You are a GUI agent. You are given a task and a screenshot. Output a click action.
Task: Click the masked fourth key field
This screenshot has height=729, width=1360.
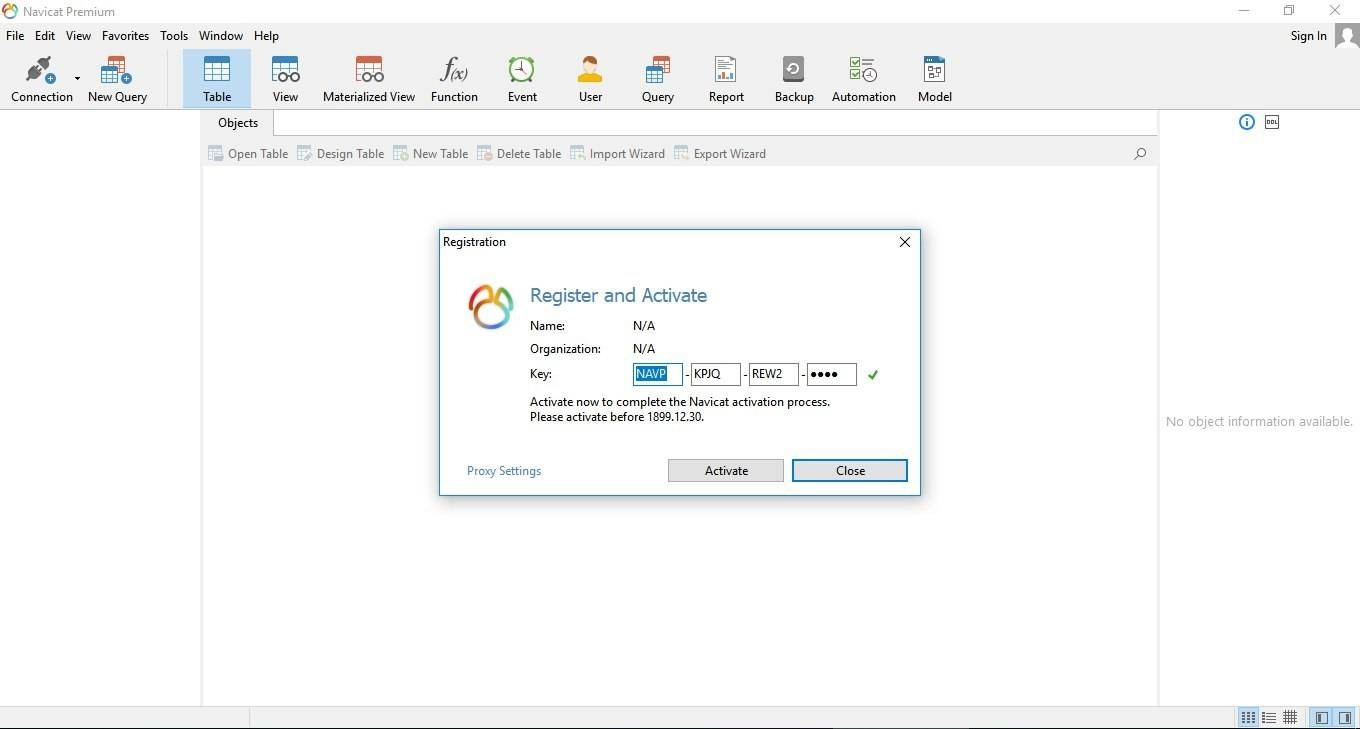pos(832,374)
